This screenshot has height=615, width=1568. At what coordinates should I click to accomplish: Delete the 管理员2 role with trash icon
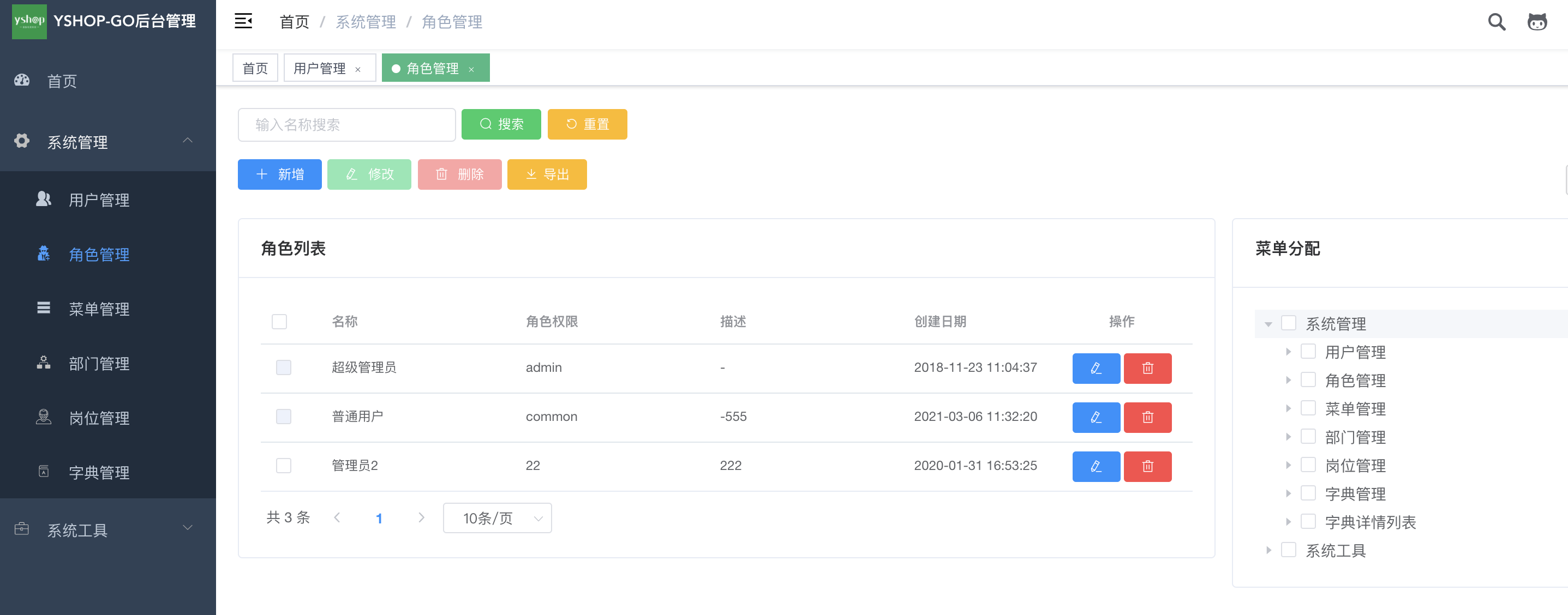1147,467
